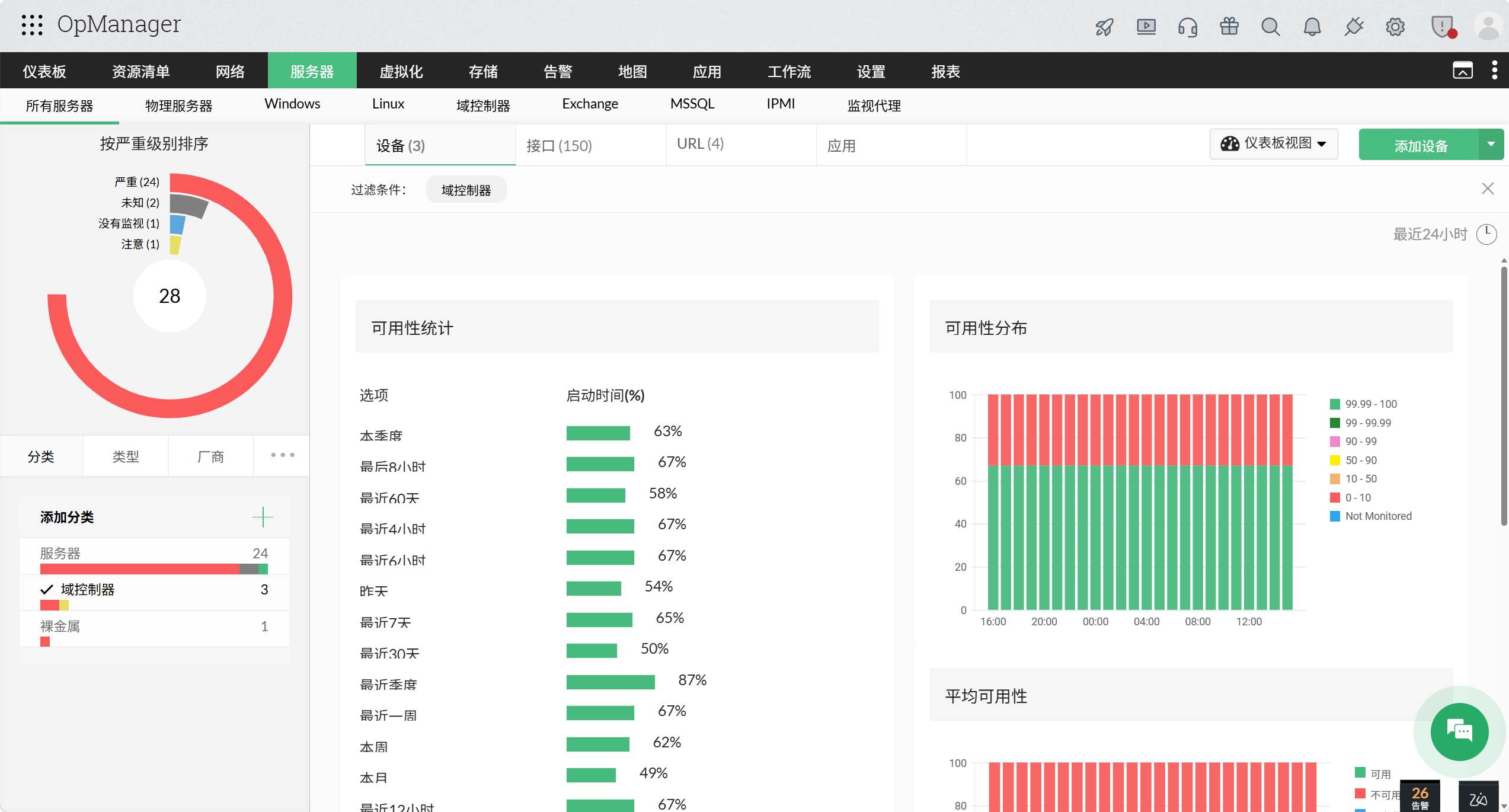The image size is (1509, 812).
Task: Expand the 添加设备 arrow dropdown
Action: pos(1491,144)
